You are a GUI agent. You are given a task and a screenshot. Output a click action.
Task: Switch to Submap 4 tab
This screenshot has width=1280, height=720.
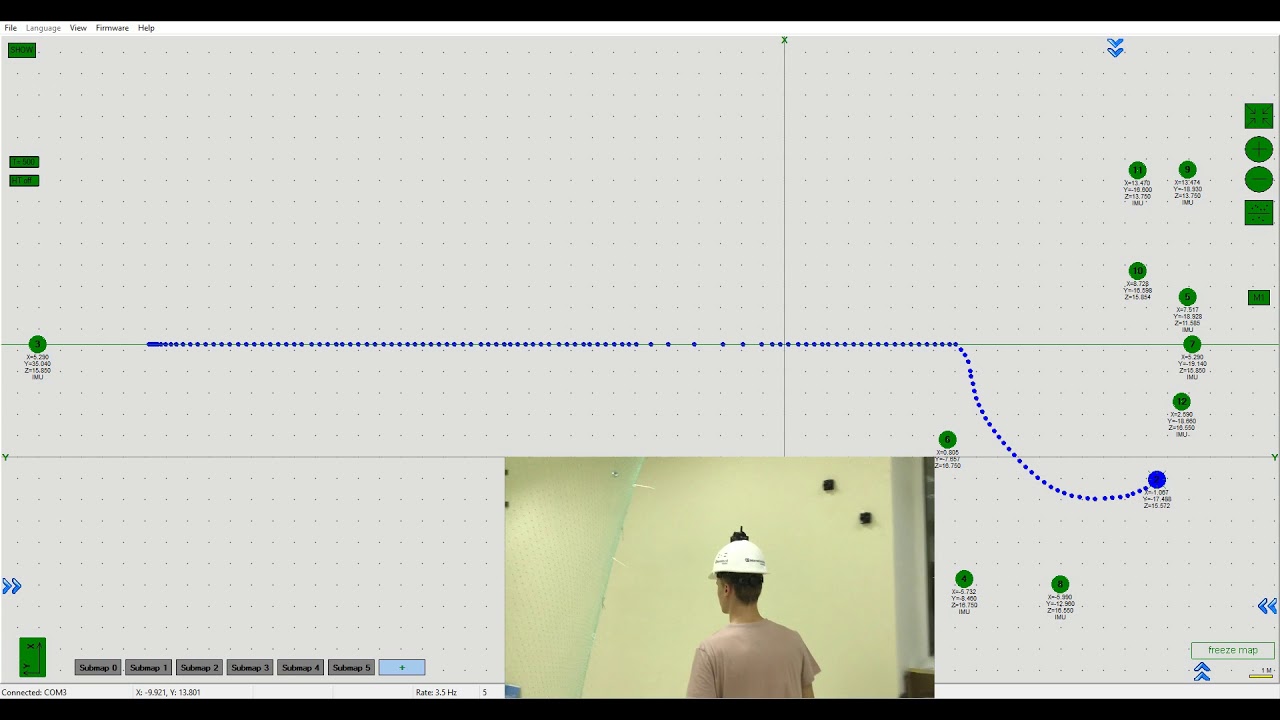300,667
